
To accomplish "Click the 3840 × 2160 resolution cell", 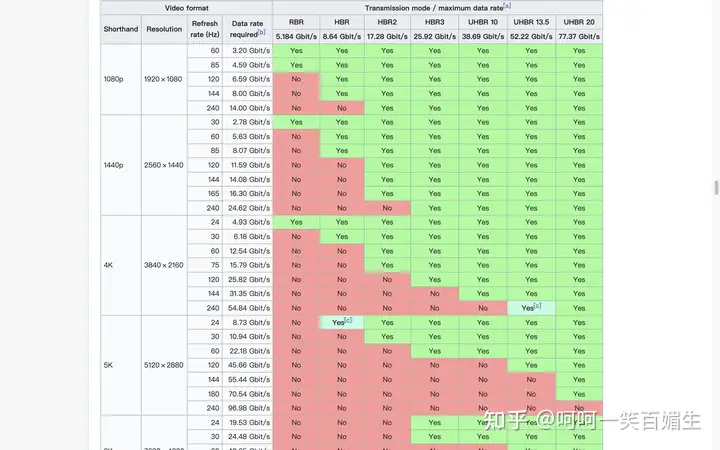I will pos(164,265).
